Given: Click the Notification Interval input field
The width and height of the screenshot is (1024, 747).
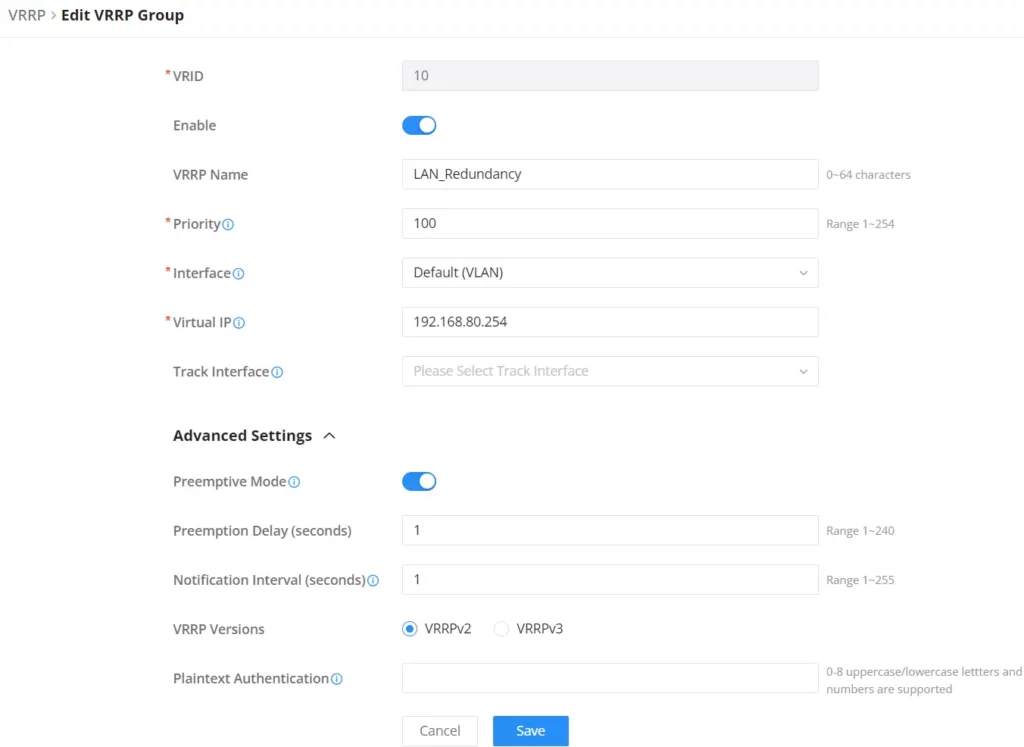Looking at the screenshot, I should 610,580.
